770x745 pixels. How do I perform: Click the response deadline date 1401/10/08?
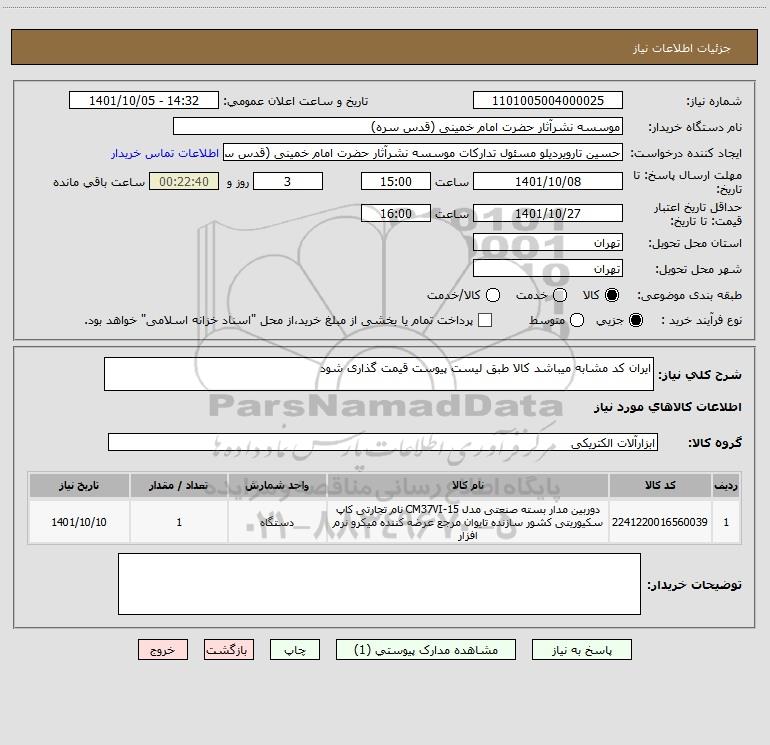(x=548, y=181)
